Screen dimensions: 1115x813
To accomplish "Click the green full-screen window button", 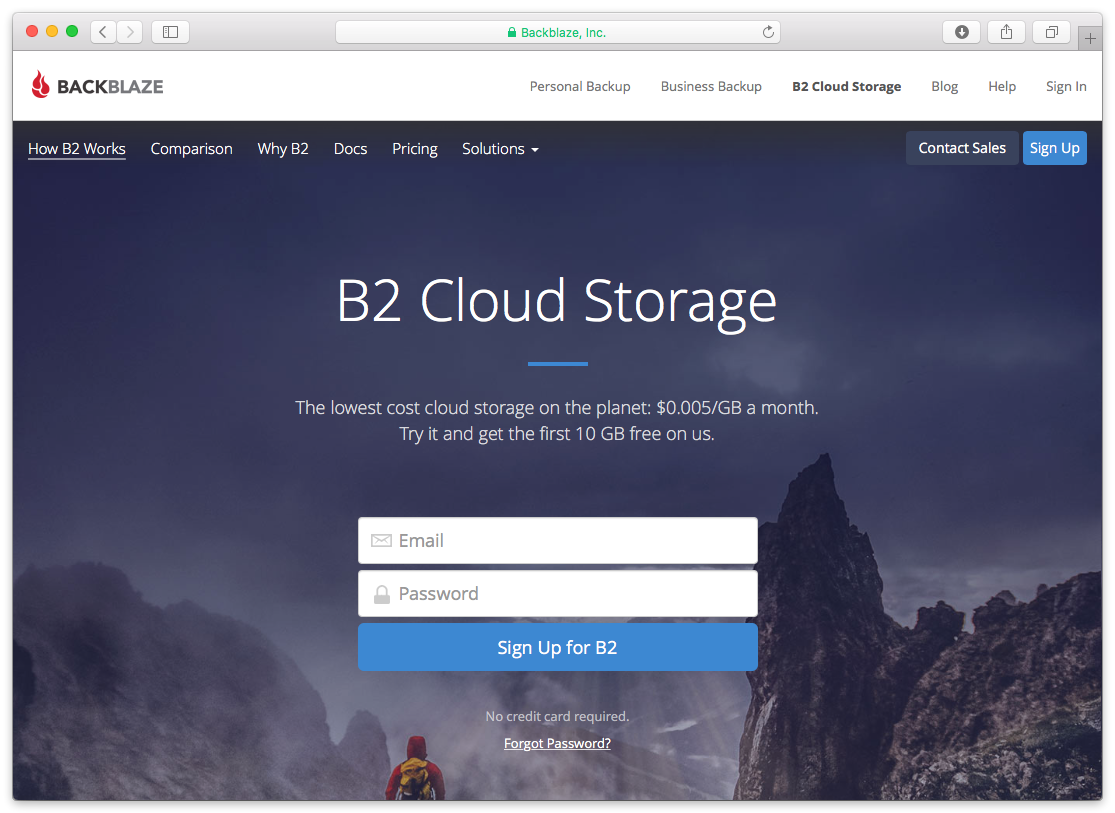I will click(x=72, y=31).
